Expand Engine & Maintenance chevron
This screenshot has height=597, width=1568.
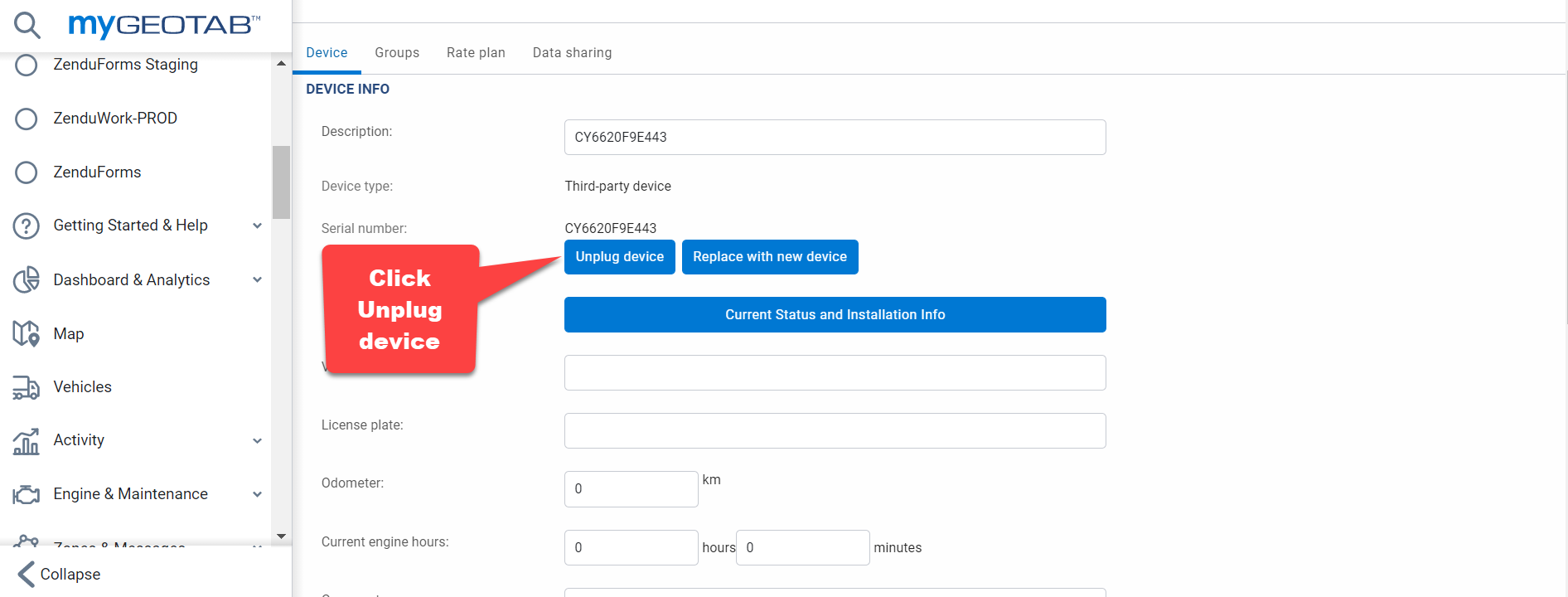point(257,494)
